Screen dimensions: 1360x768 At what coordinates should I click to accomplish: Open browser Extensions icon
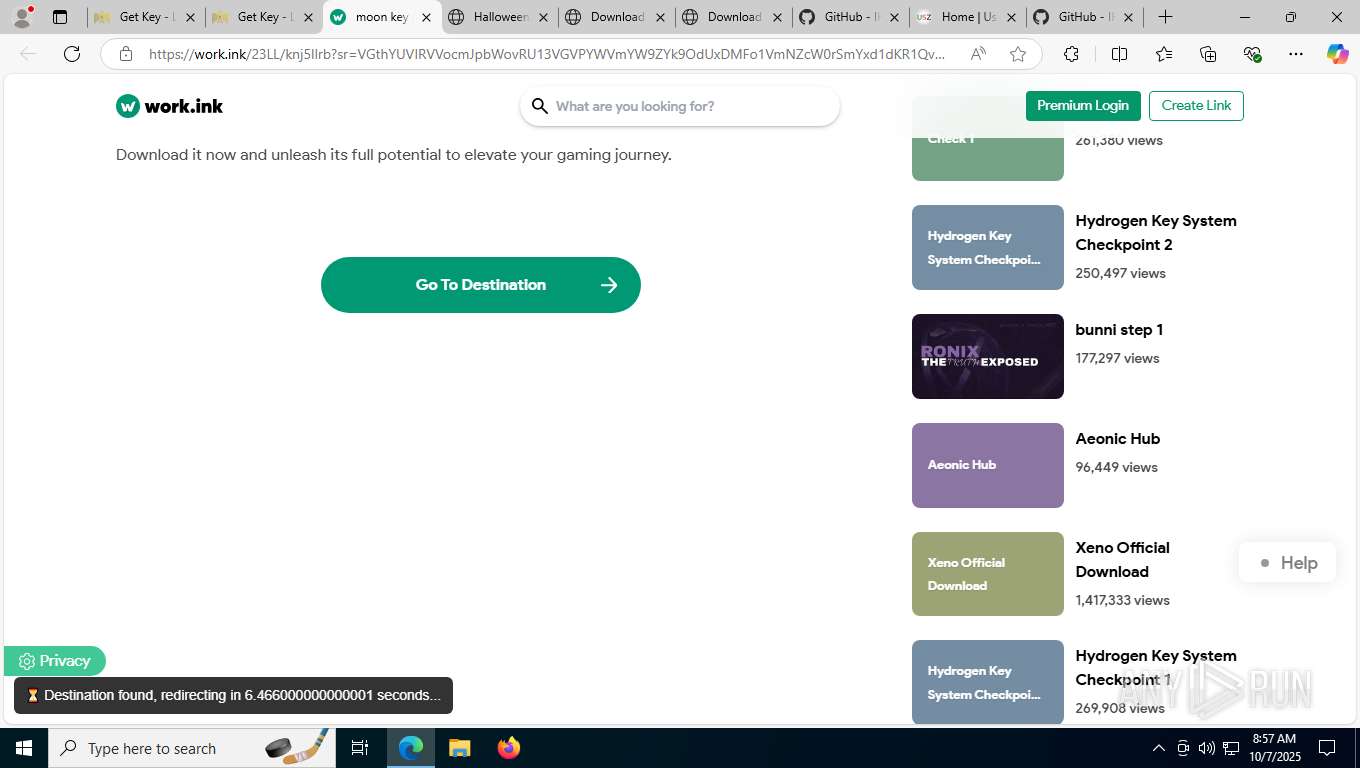1071,54
